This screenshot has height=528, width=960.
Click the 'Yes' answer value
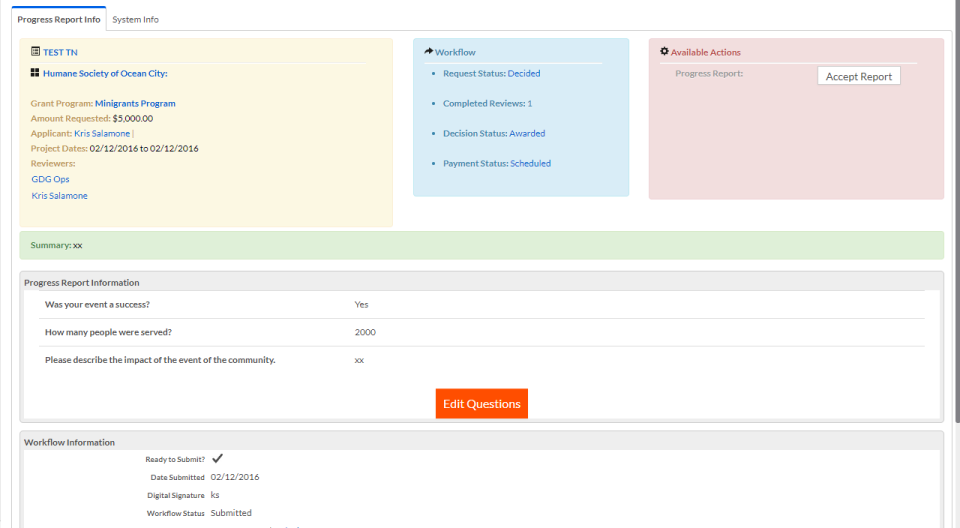coord(361,304)
